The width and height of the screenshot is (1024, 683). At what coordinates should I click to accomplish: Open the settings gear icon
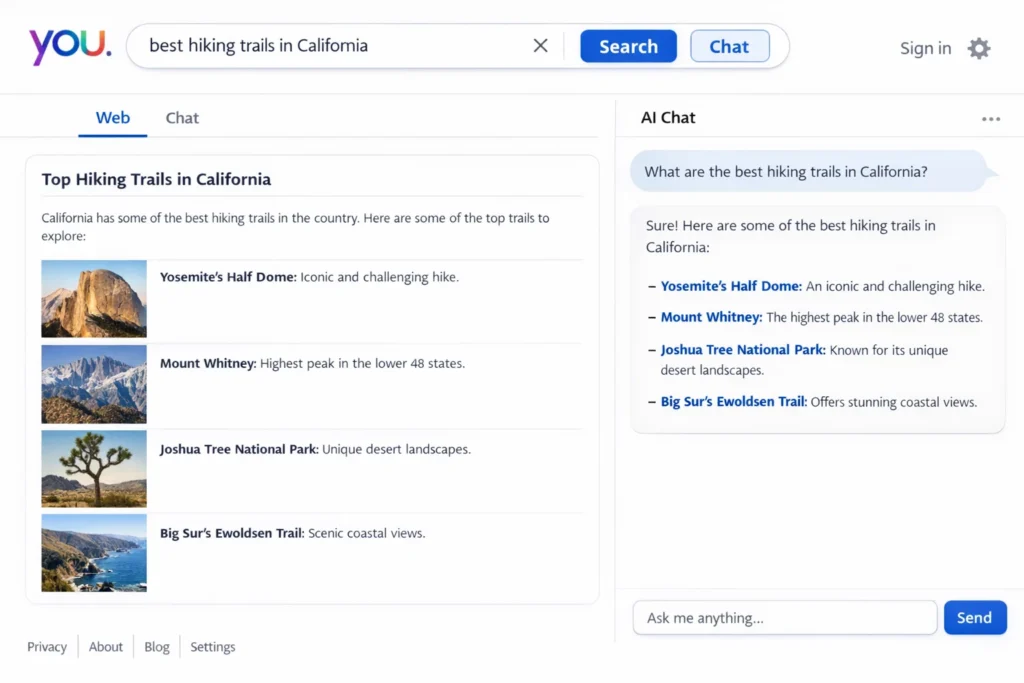pyautogui.click(x=978, y=47)
